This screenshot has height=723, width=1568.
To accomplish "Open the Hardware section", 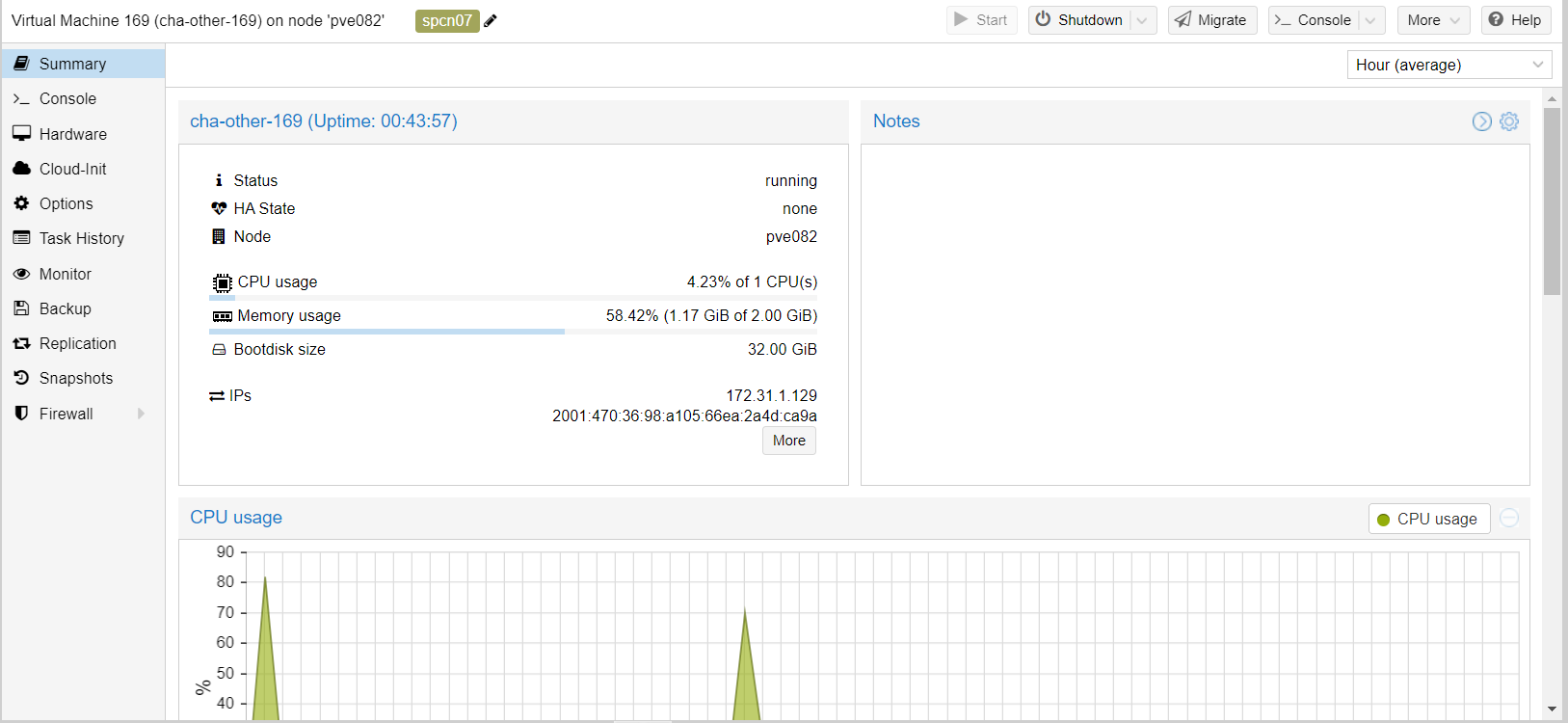I will (x=84, y=134).
